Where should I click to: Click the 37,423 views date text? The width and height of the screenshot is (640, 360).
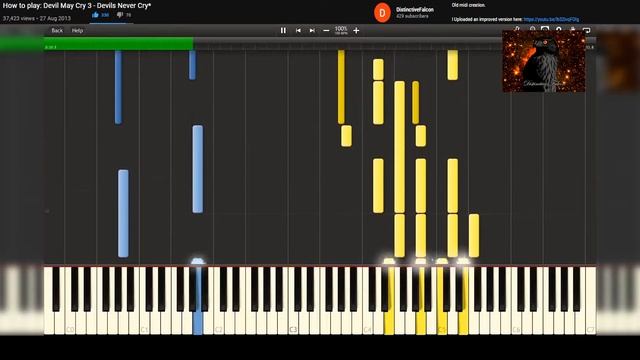point(37,18)
